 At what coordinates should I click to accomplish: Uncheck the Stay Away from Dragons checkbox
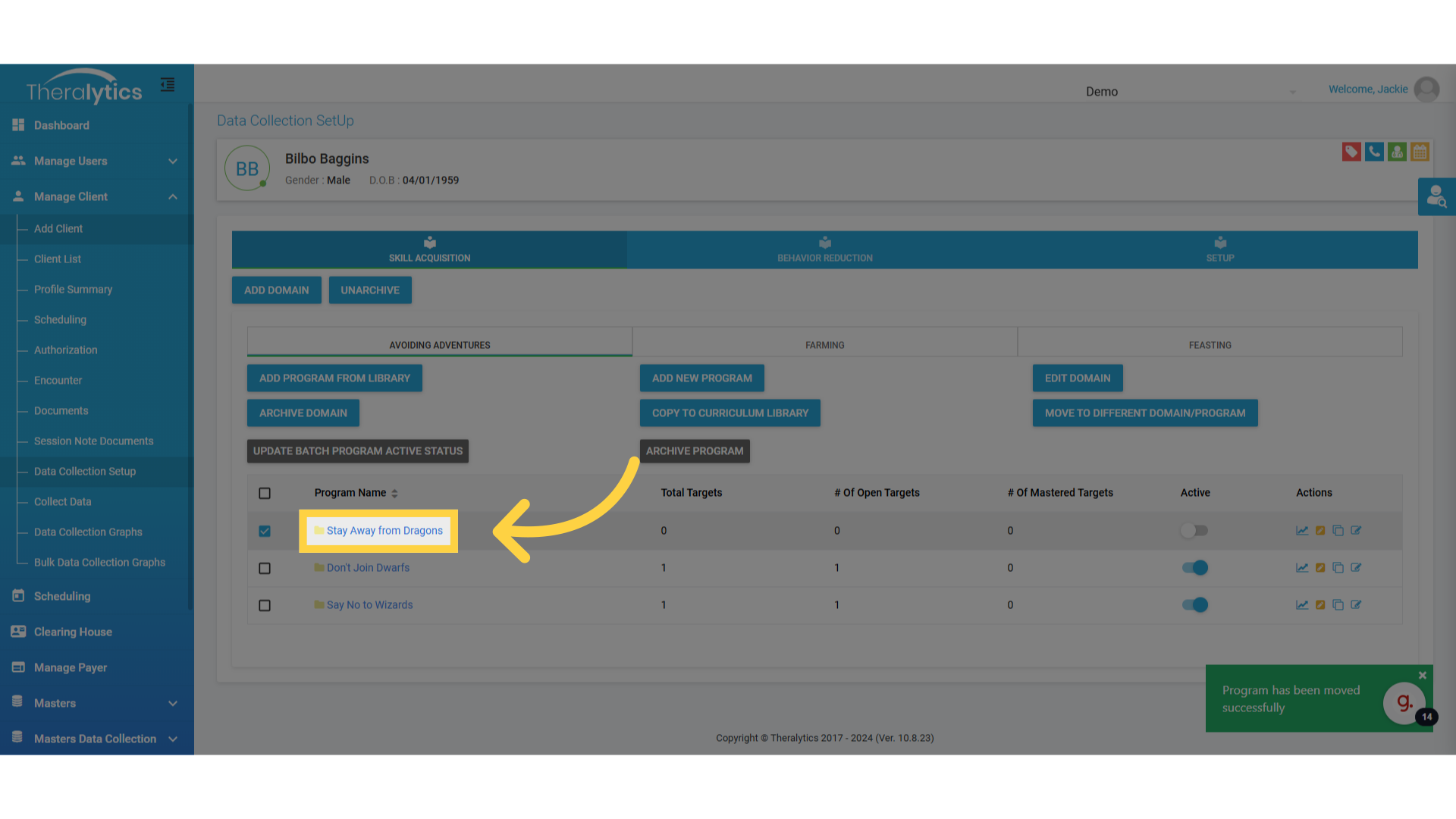tap(265, 531)
